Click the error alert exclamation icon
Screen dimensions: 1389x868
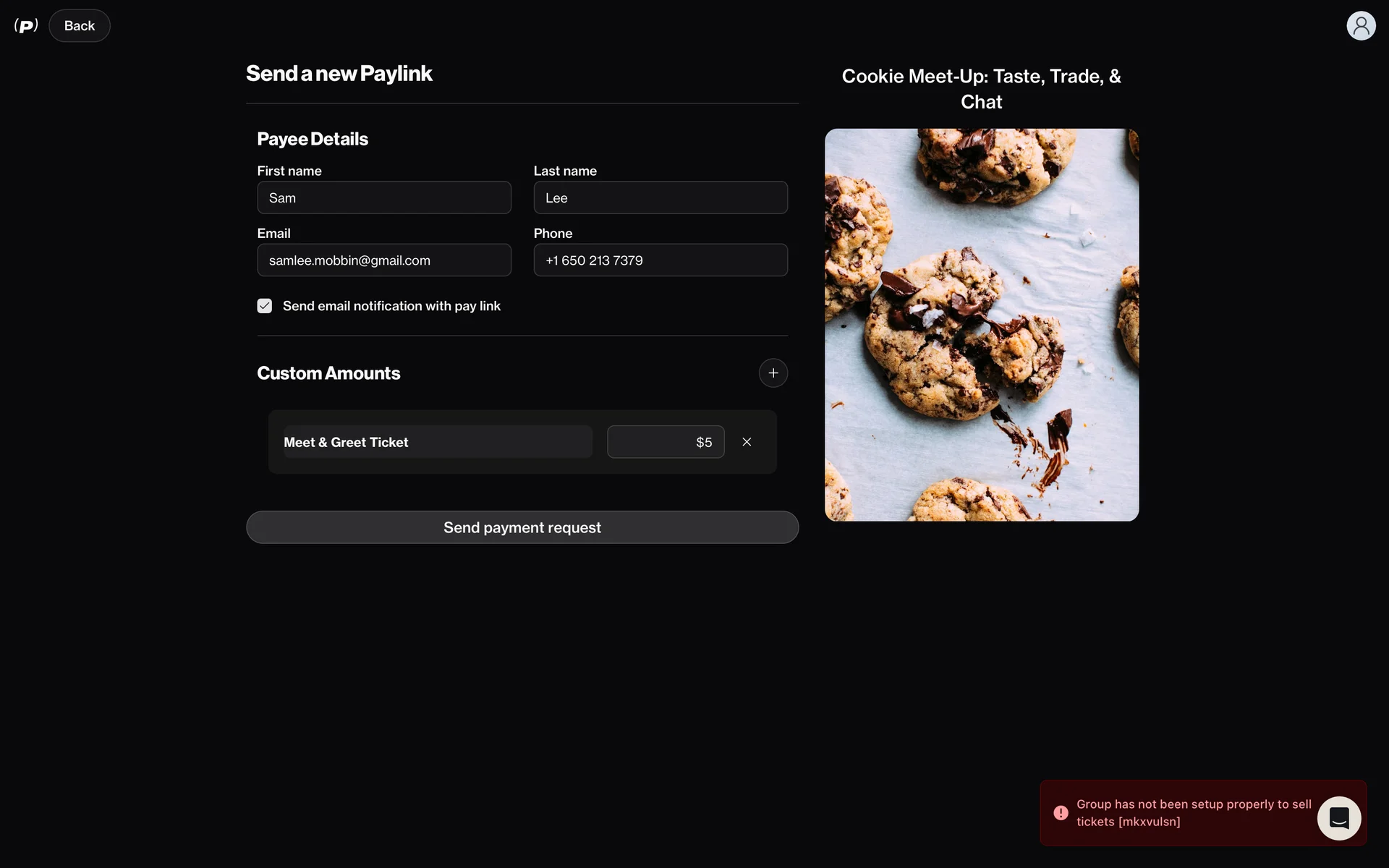click(1061, 813)
